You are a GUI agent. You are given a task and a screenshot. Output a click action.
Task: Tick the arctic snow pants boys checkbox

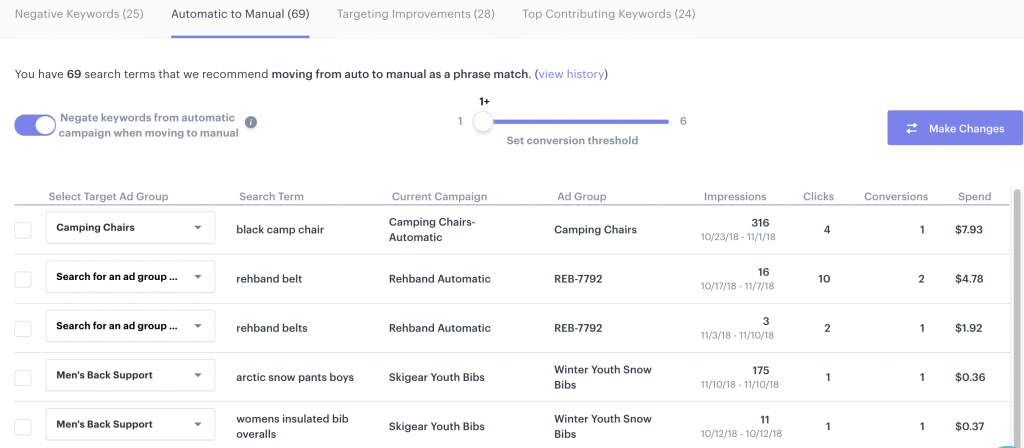click(x=23, y=377)
